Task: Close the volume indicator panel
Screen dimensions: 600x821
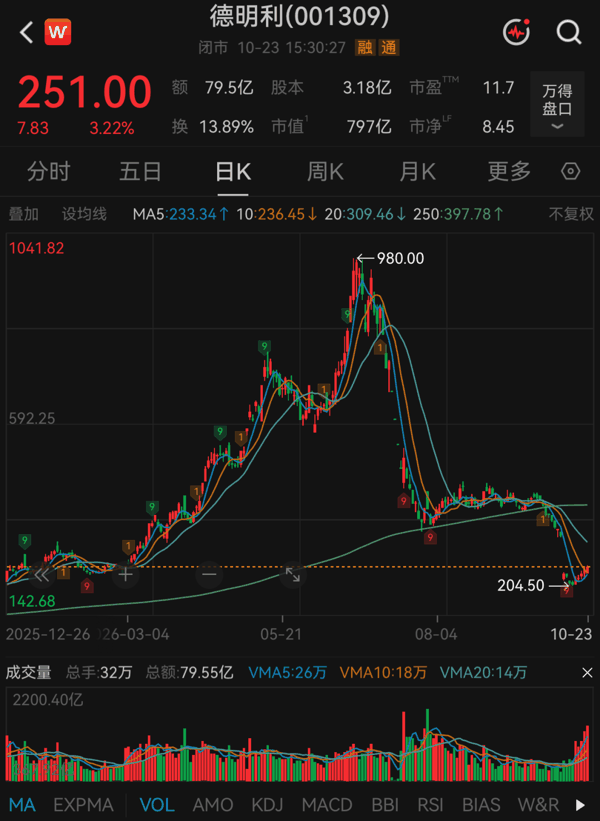Action: [x=587, y=673]
